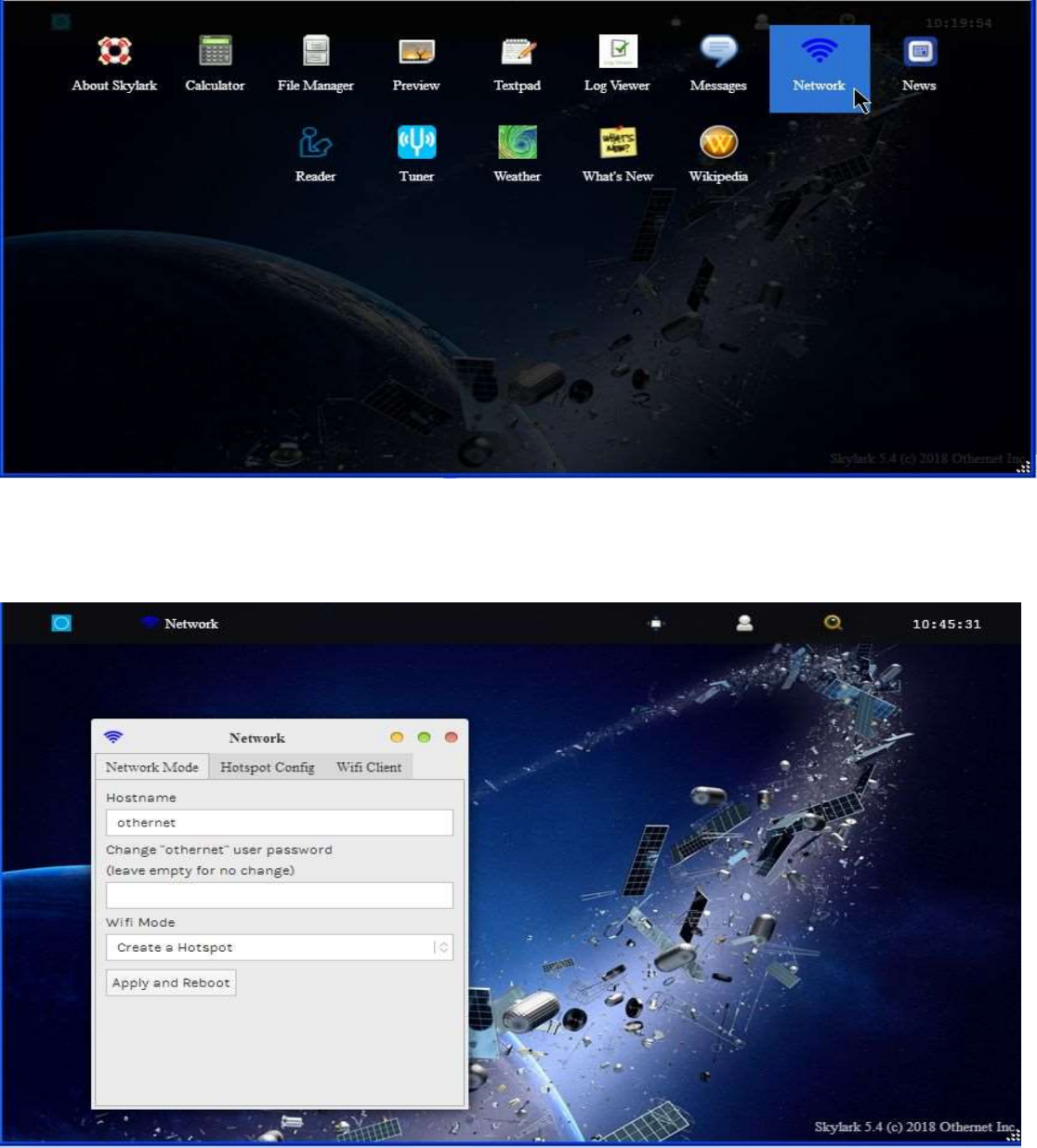Open the News app icon
The image size is (1037, 1148).
tap(919, 63)
